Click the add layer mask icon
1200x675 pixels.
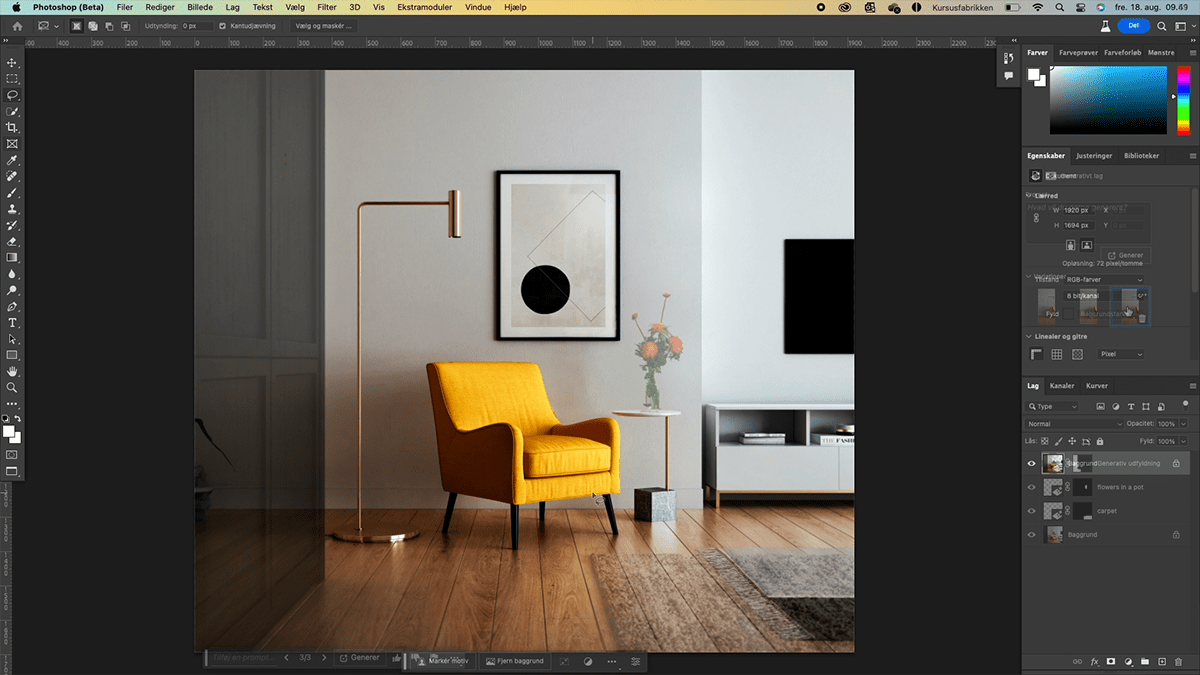click(x=1111, y=662)
